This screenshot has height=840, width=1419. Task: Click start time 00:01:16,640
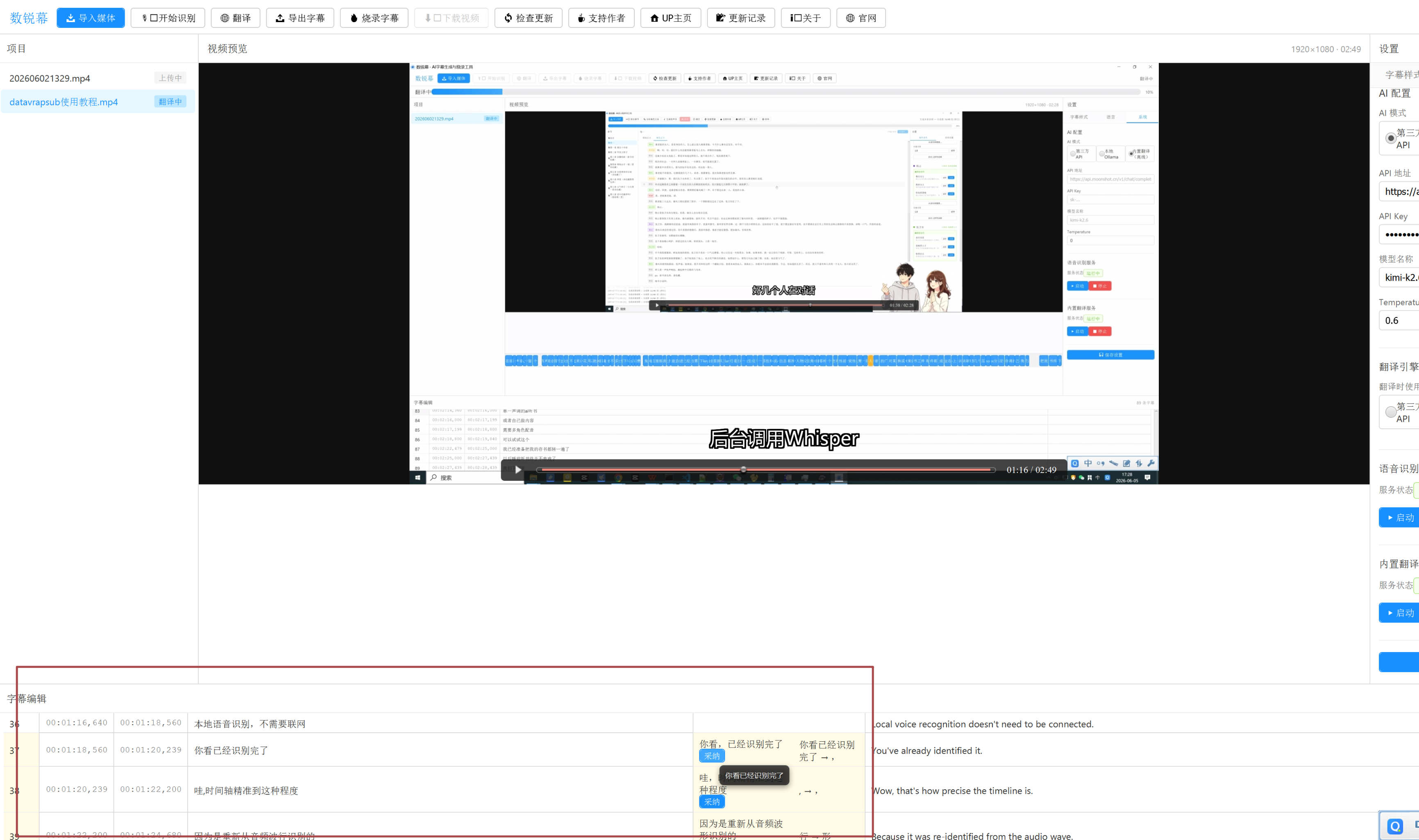(77, 723)
